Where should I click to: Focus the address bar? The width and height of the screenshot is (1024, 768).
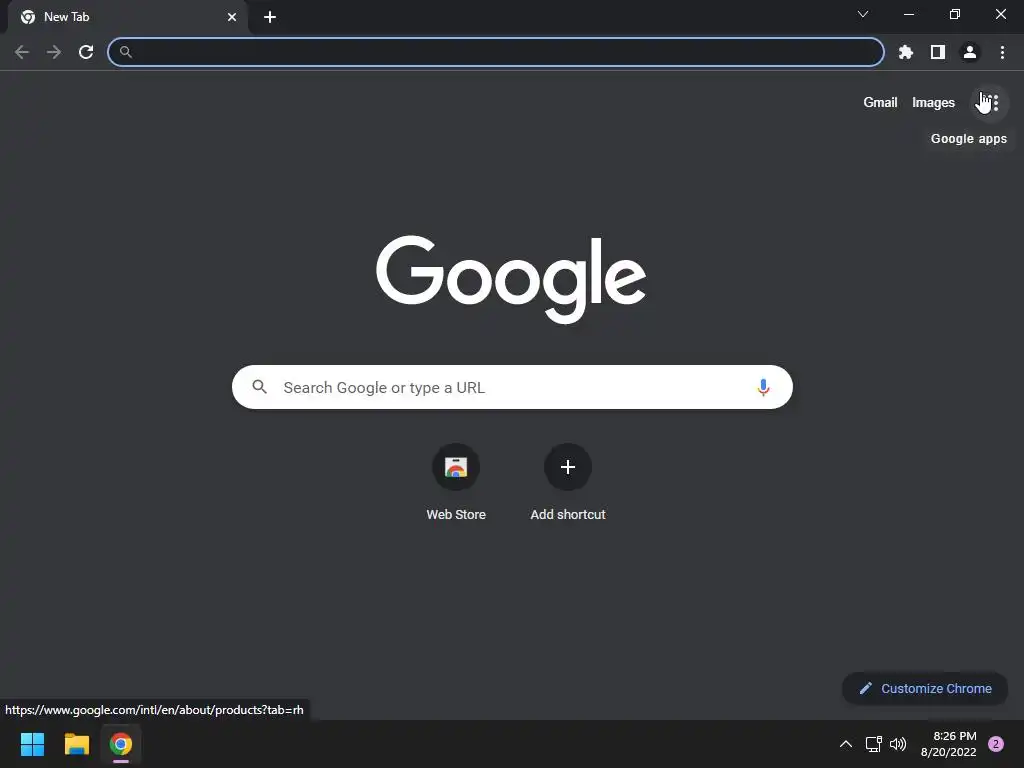click(x=496, y=52)
